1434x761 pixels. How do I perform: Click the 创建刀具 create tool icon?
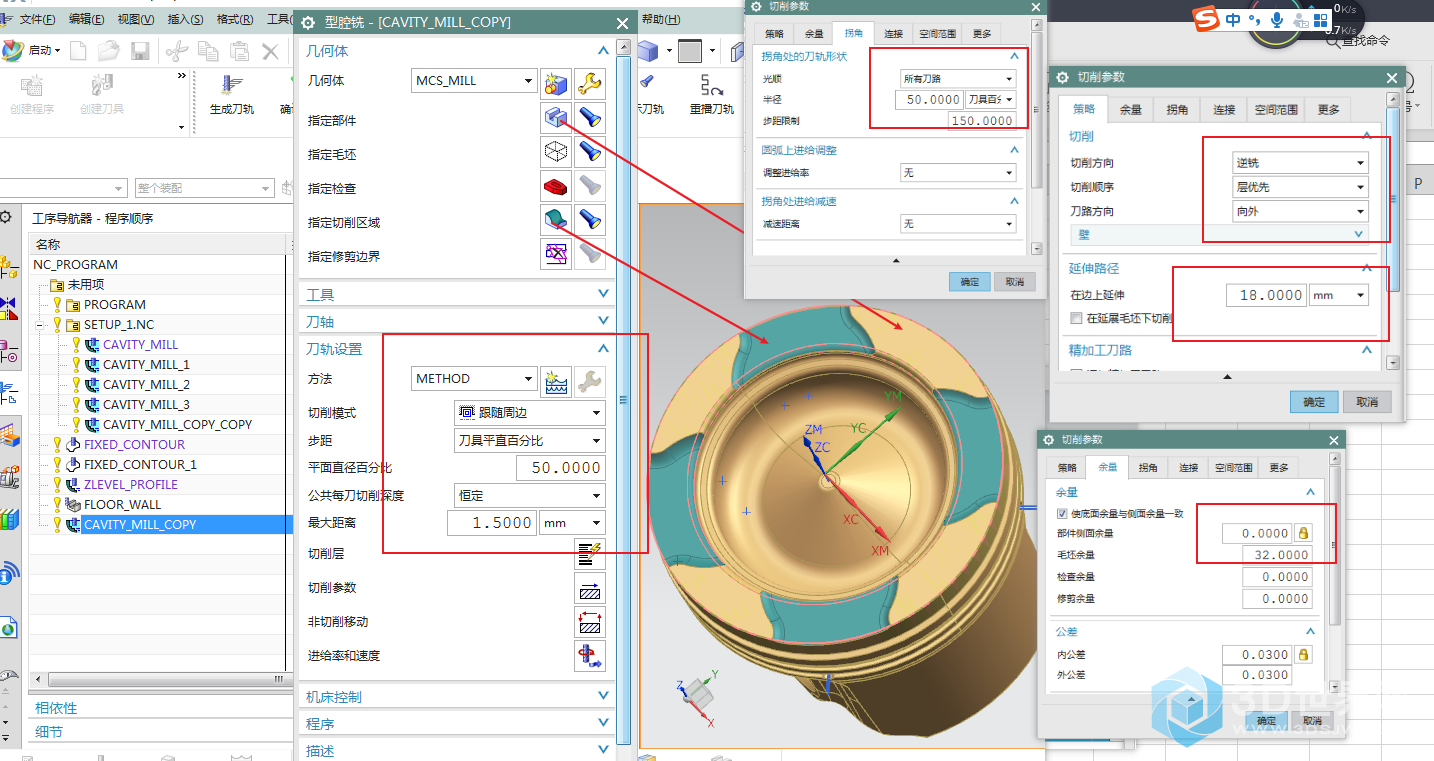(101, 93)
